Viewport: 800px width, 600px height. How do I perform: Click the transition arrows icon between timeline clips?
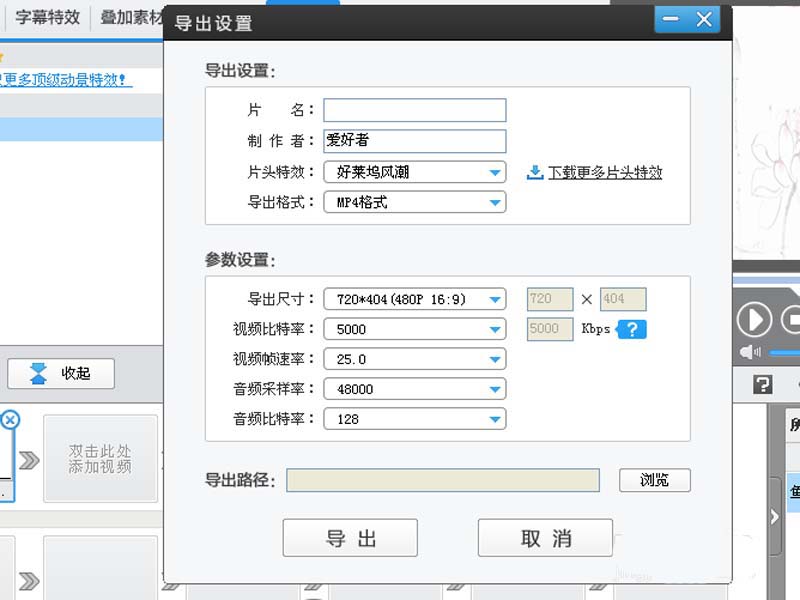29,458
